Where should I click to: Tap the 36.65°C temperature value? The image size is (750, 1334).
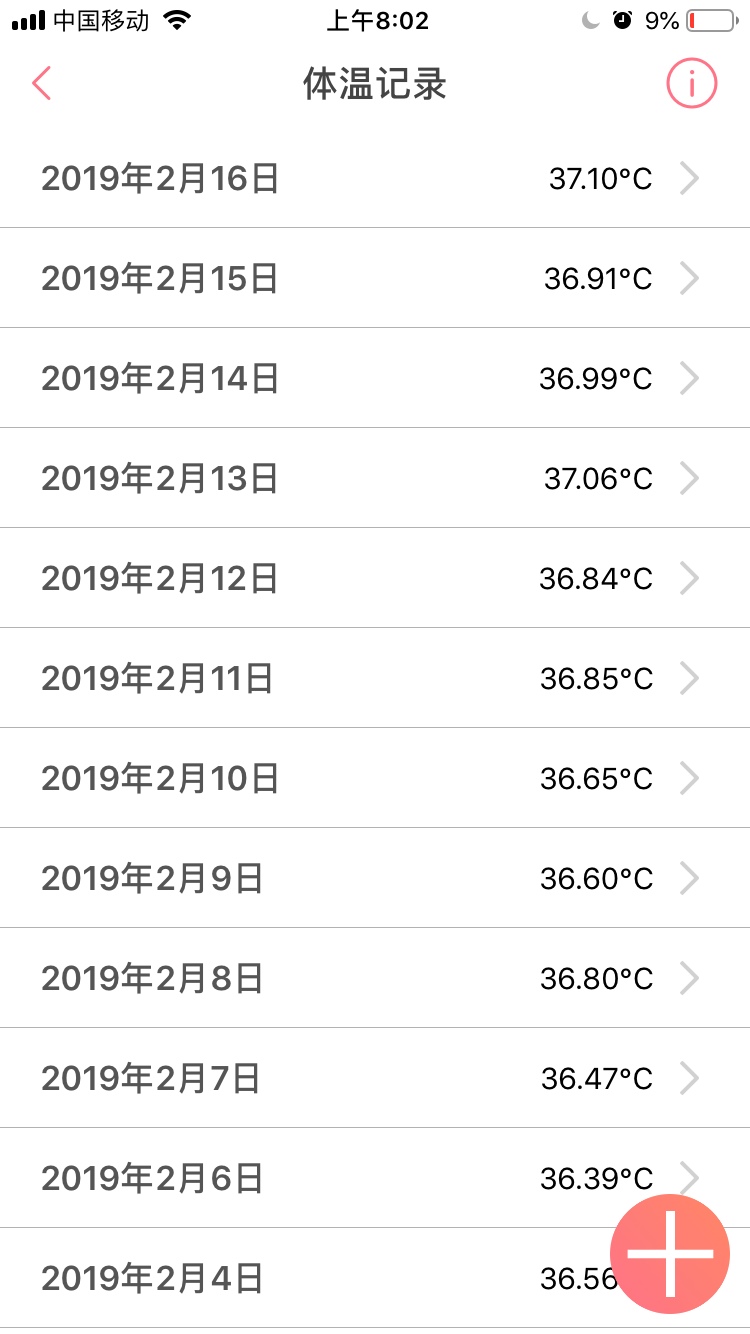pyautogui.click(x=596, y=779)
